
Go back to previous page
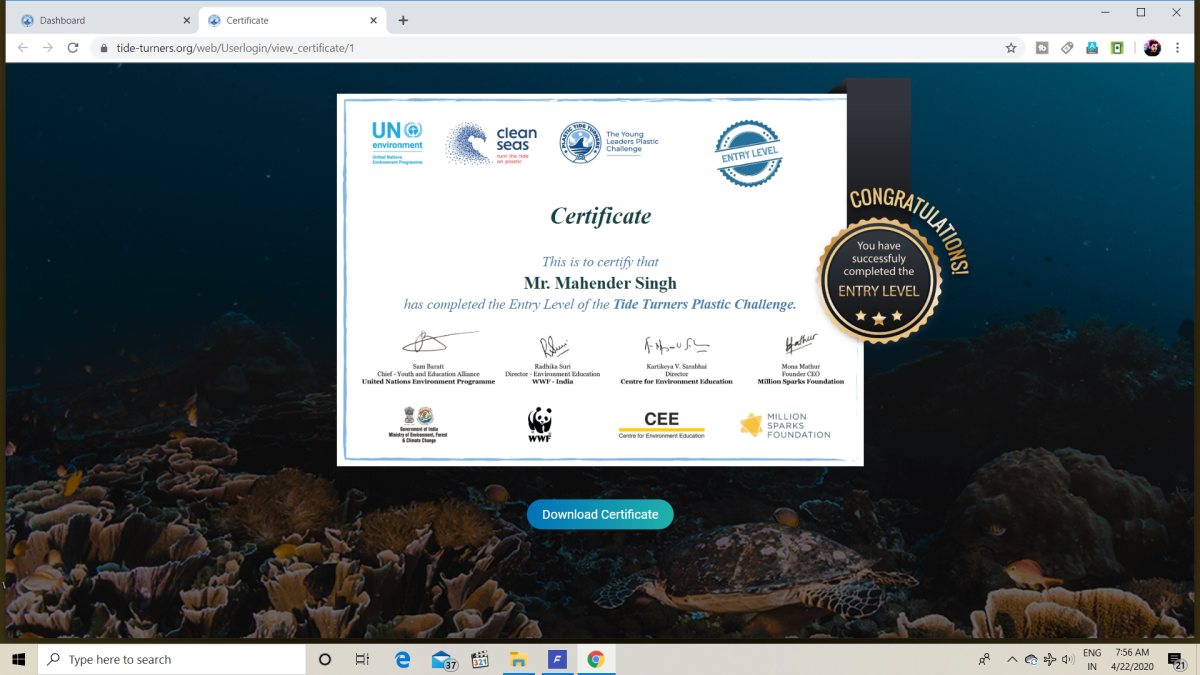(22, 47)
